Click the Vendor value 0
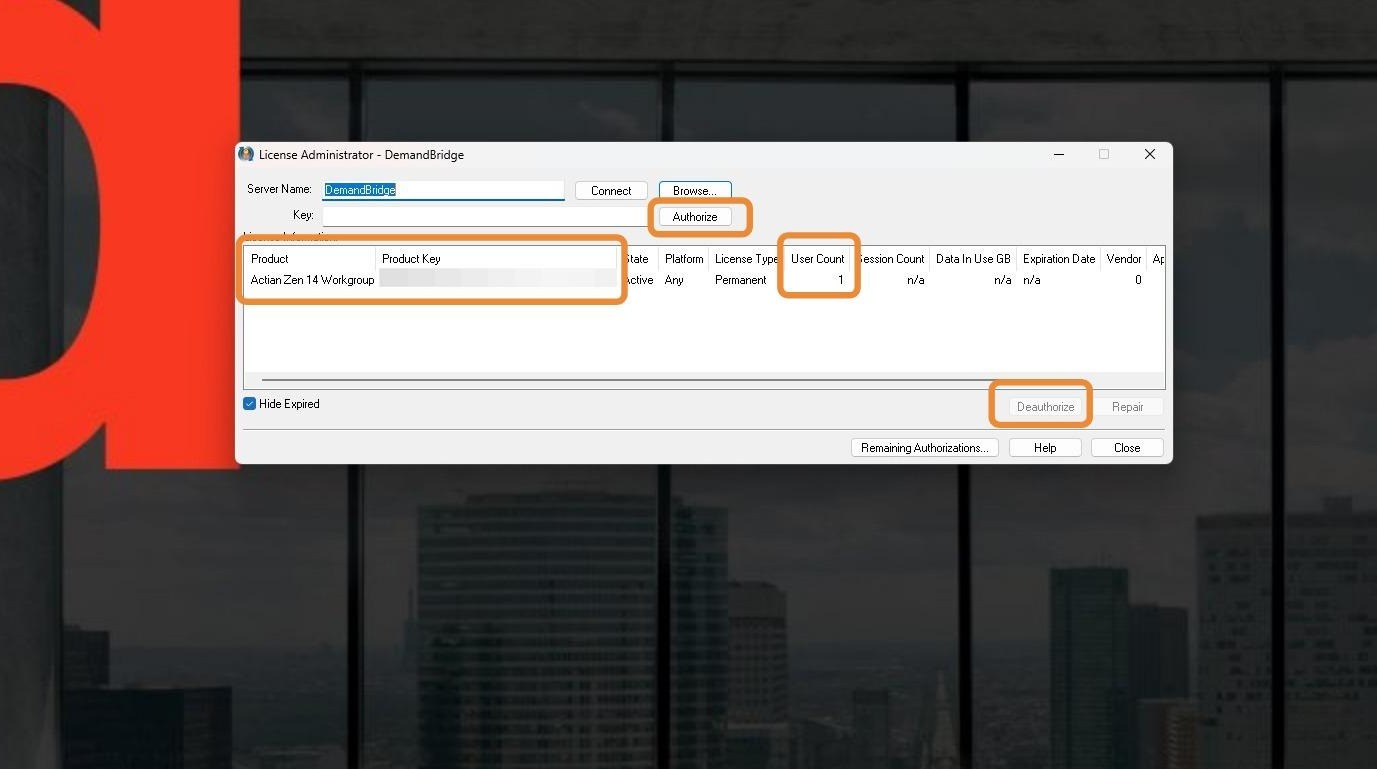 point(1138,280)
